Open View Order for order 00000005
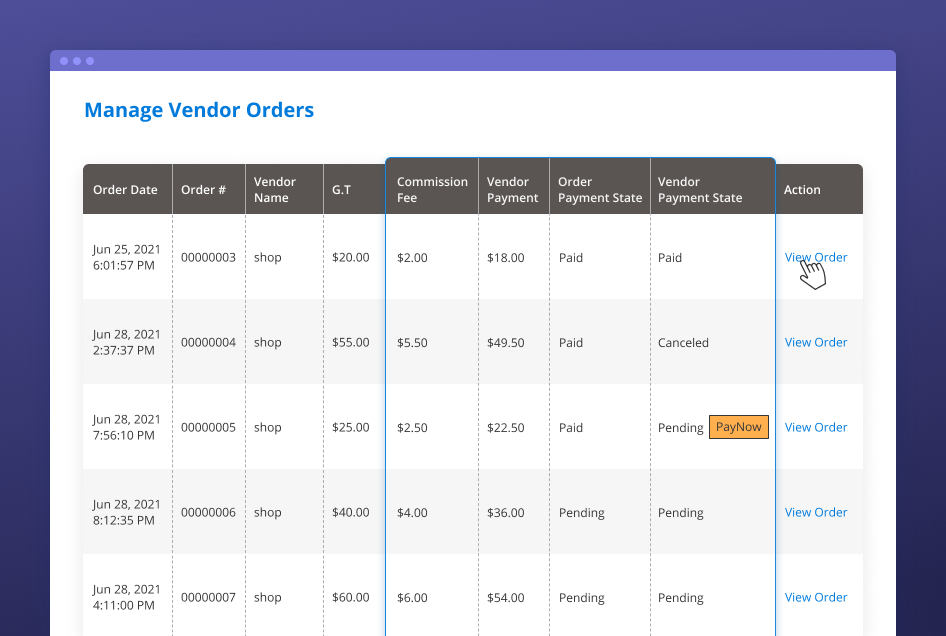 816,427
